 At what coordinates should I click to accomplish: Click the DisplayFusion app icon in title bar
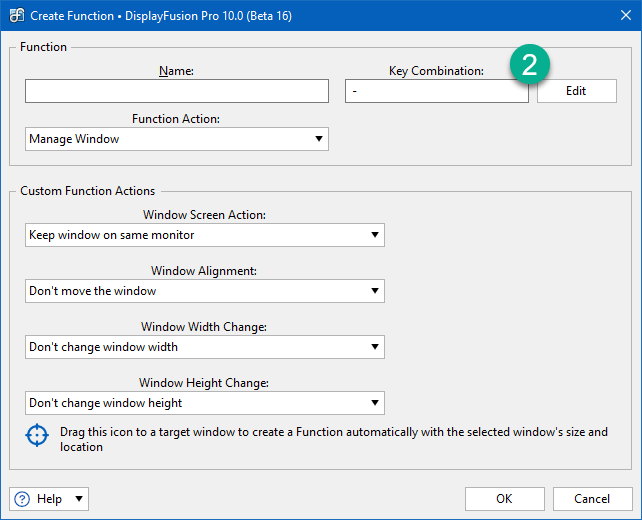pos(17,16)
